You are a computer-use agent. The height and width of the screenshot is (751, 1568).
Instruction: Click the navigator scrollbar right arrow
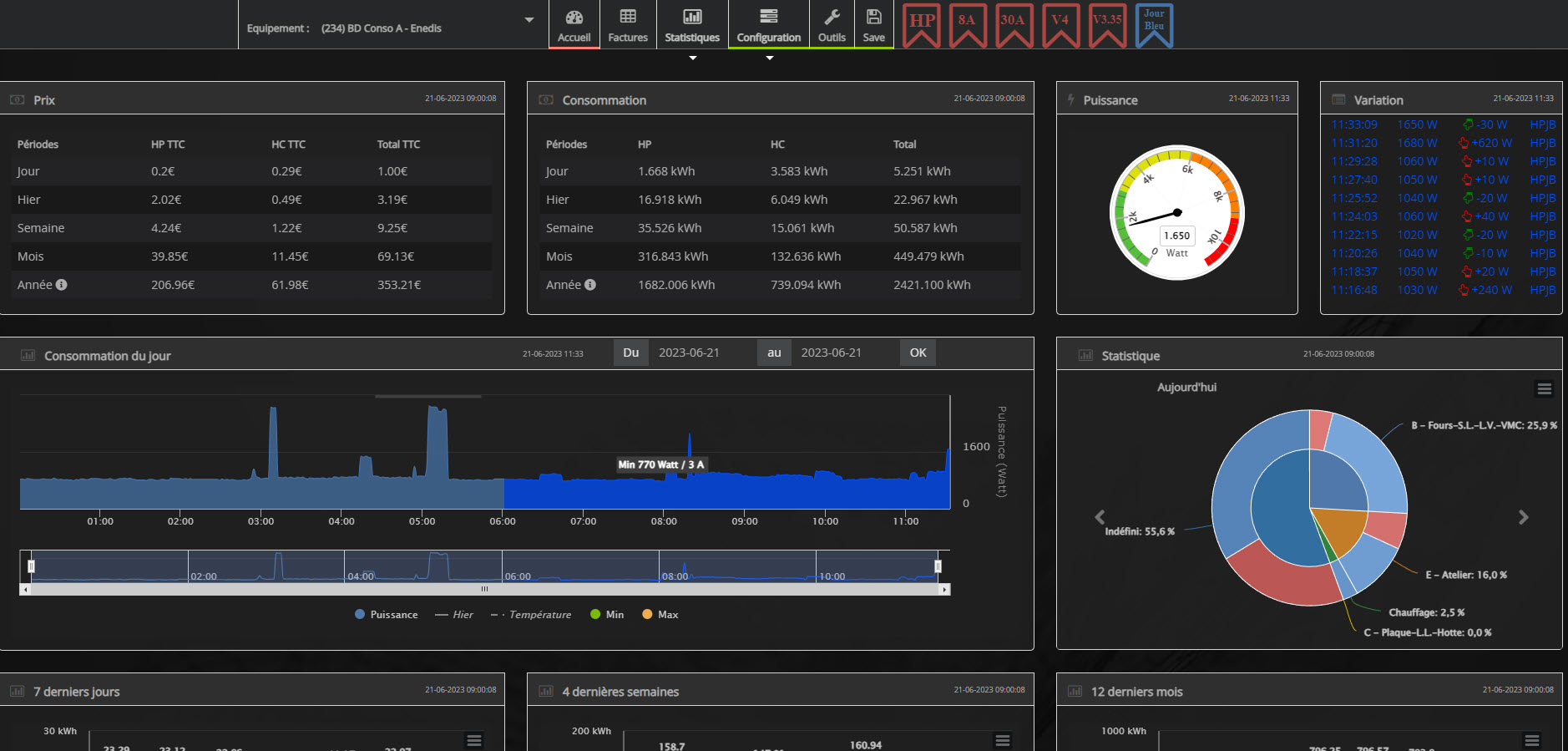point(944,589)
